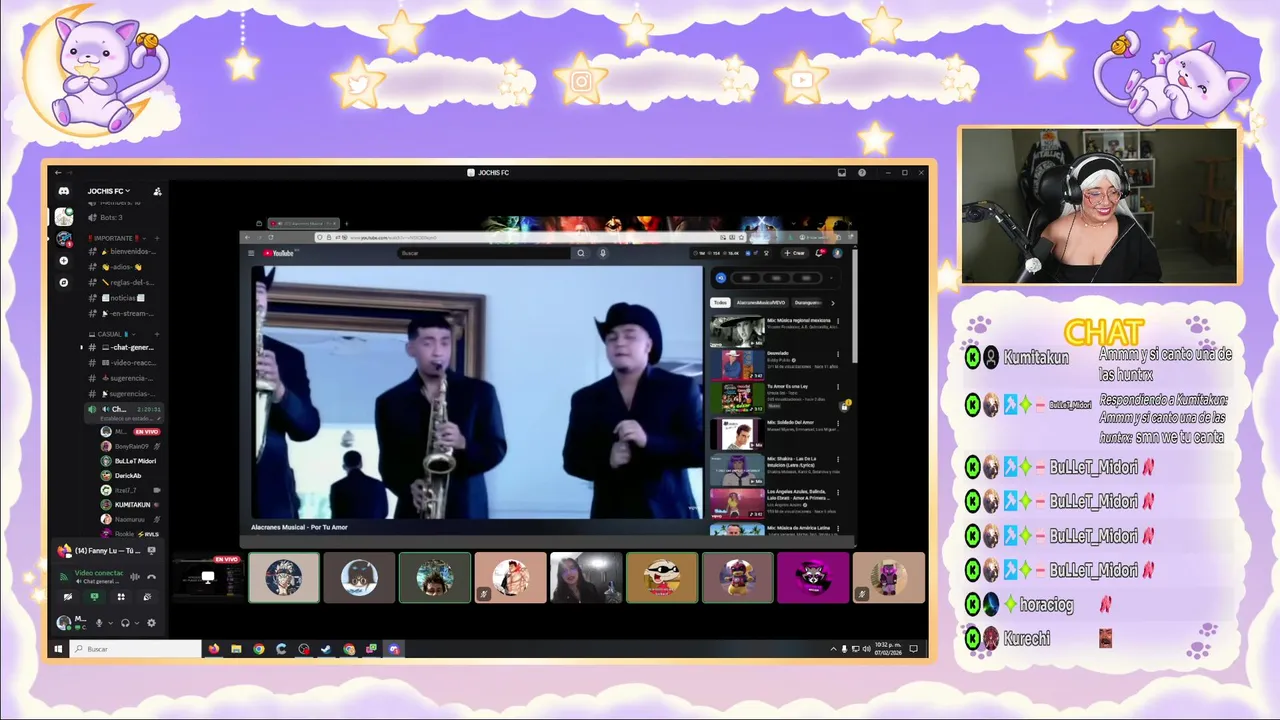Image resolution: width=1280 pixels, height=720 pixels.
Task: Click the YouTube Buscar search field
Action: tap(485, 253)
